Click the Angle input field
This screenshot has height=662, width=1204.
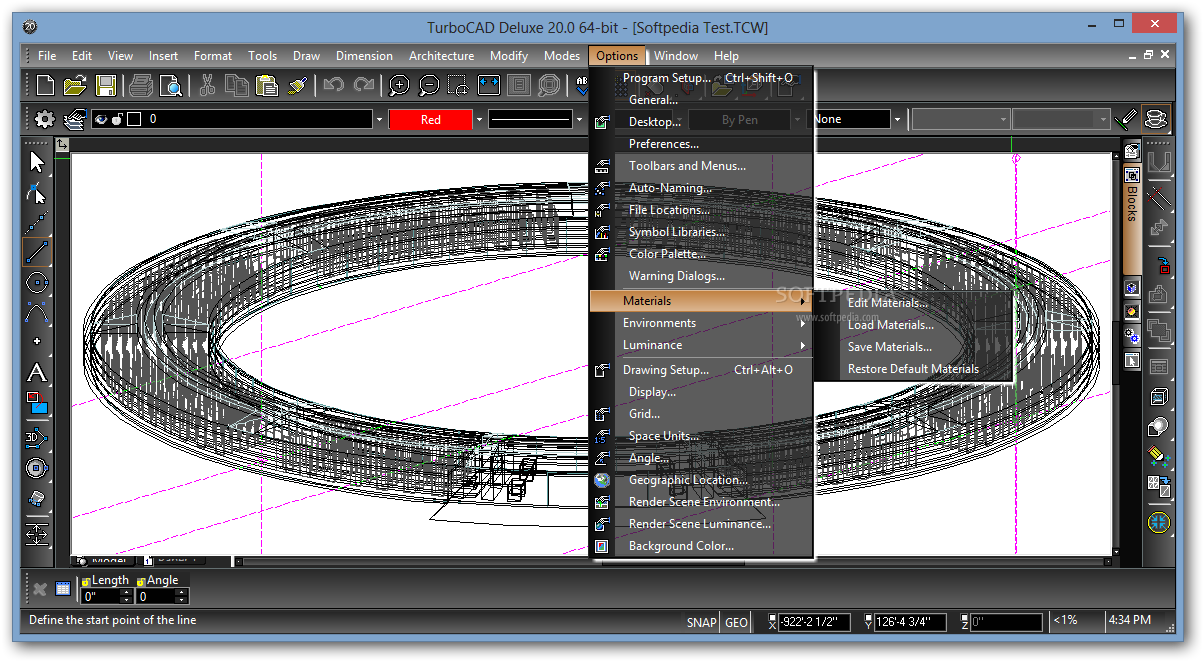click(156, 596)
